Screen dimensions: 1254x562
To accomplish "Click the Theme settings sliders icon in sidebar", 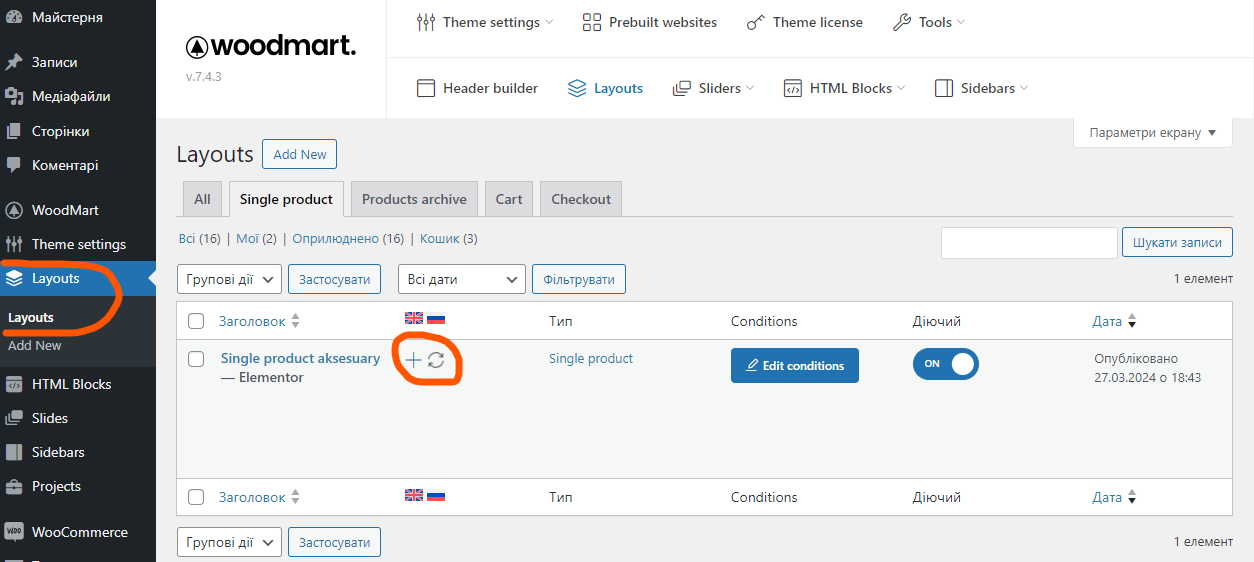I will tap(14, 244).
